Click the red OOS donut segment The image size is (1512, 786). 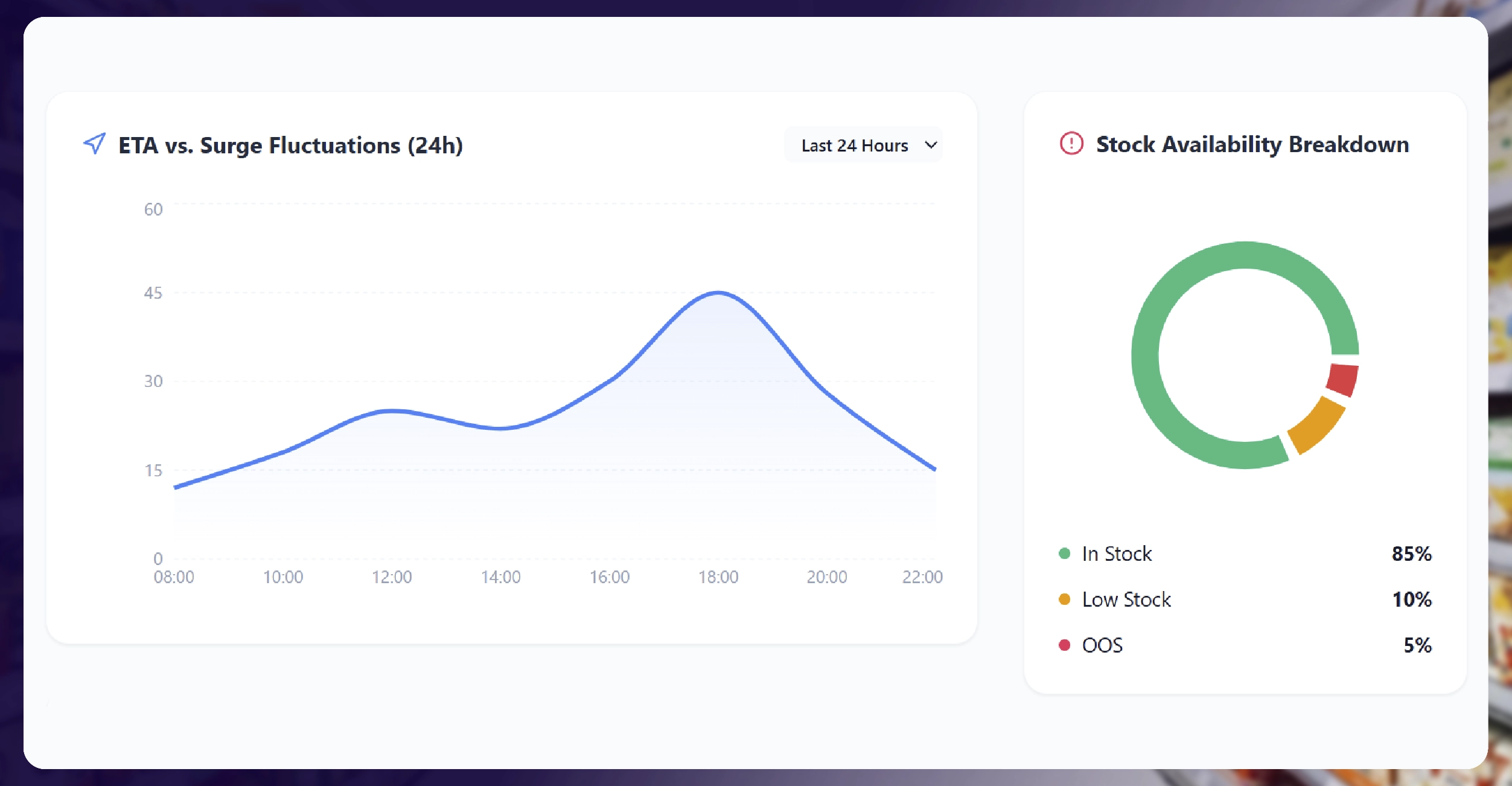pos(1342,380)
